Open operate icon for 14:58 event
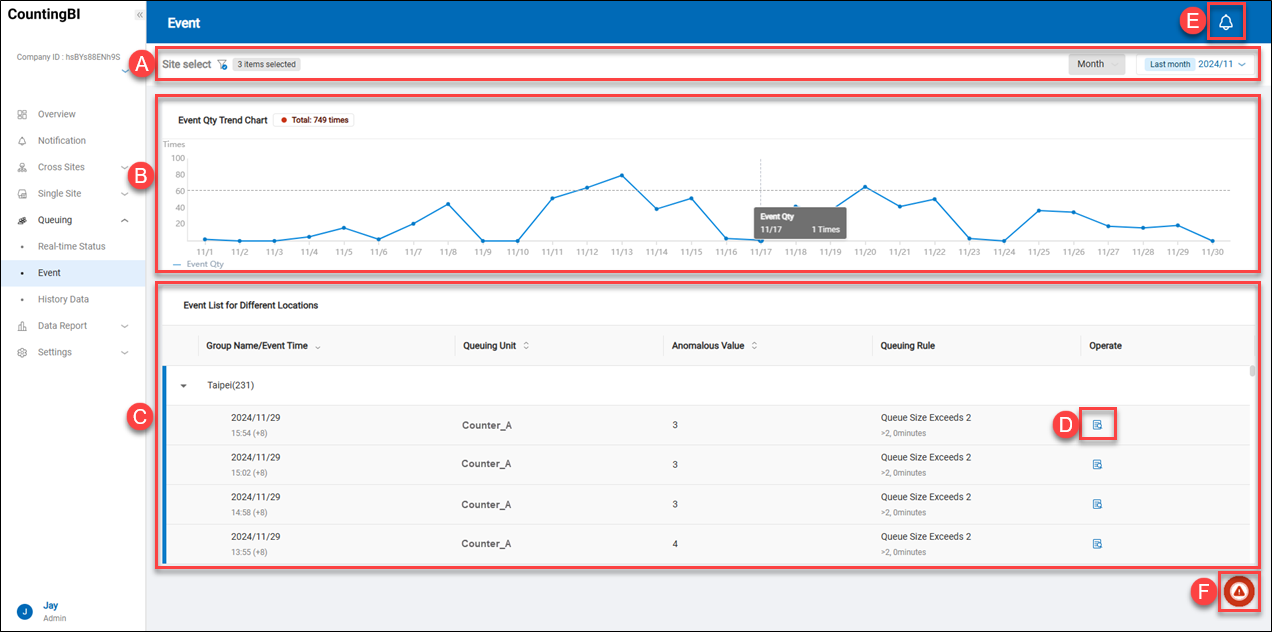The image size is (1272, 632). (x=1097, y=505)
